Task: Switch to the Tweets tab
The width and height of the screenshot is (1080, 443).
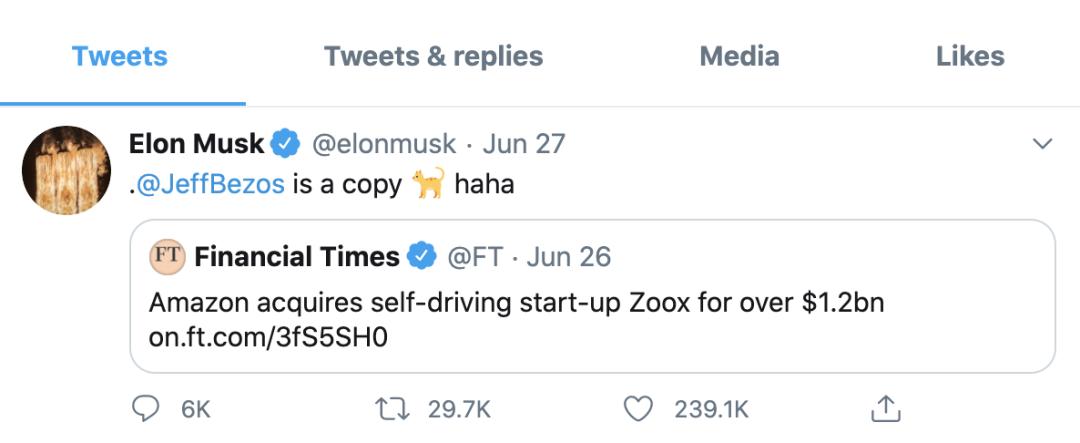Action: [x=120, y=56]
